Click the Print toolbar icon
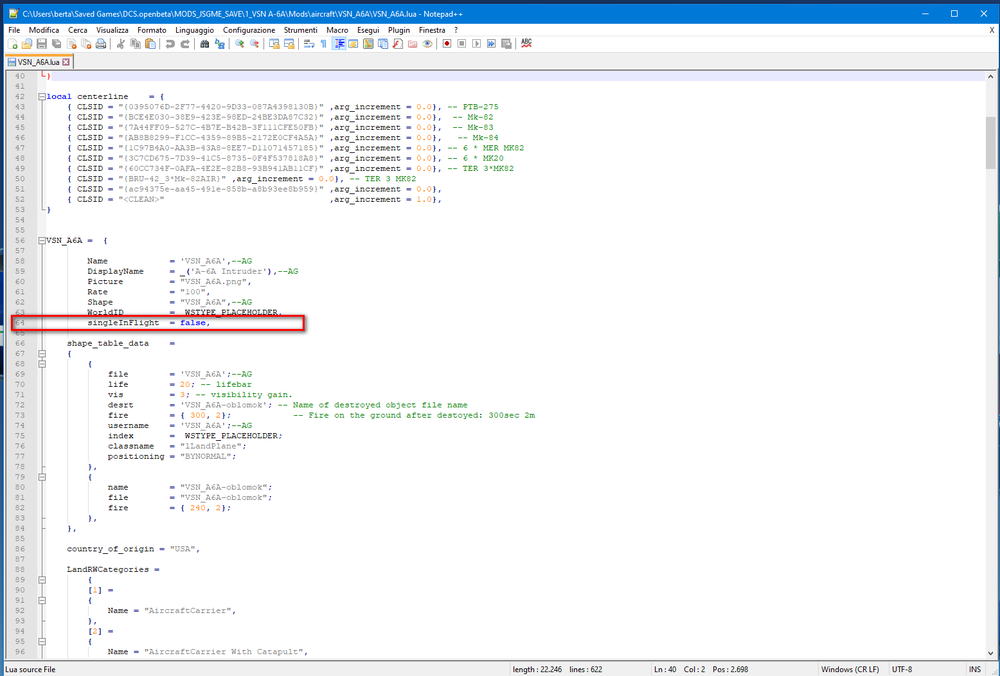Viewport: 1000px width, 676px height. tap(102, 44)
